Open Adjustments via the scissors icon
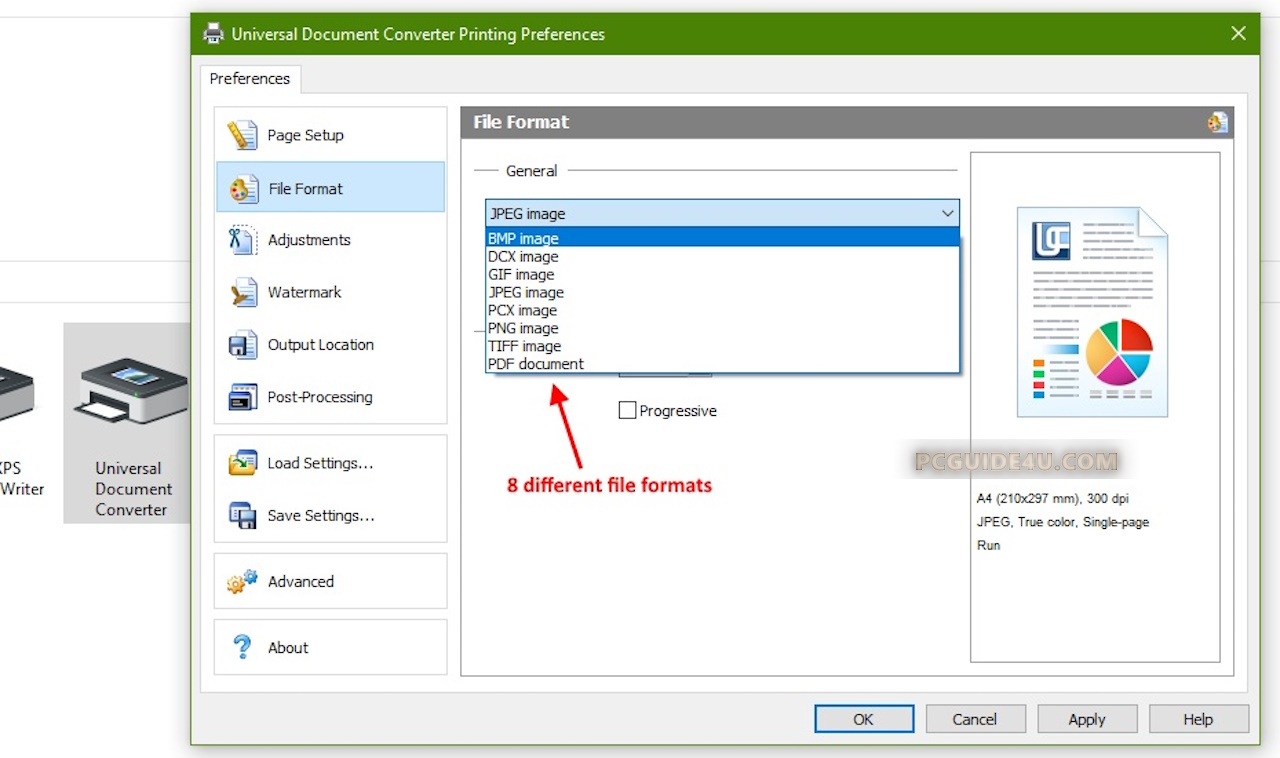 (242, 240)
